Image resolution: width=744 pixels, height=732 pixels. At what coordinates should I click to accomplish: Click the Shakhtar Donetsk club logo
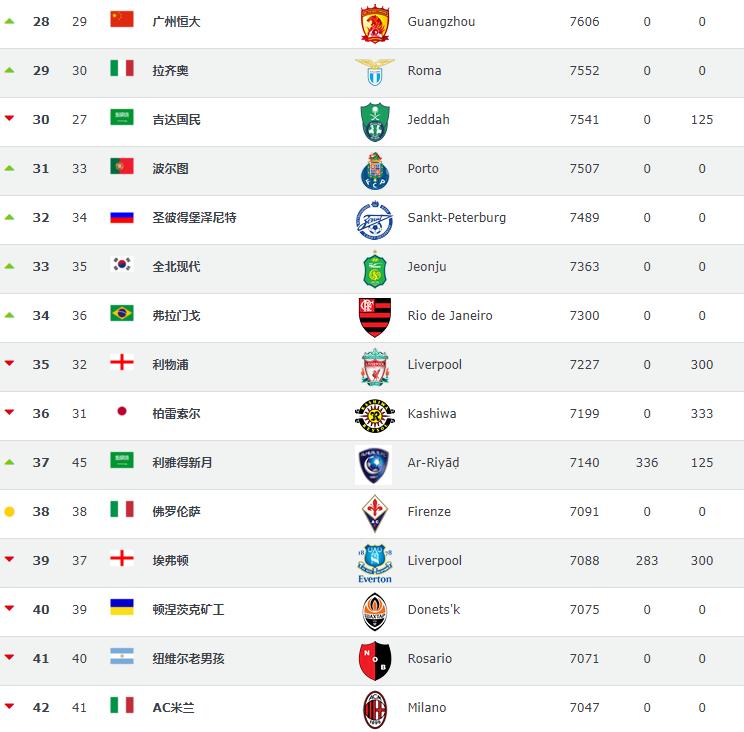pos(375,610)
